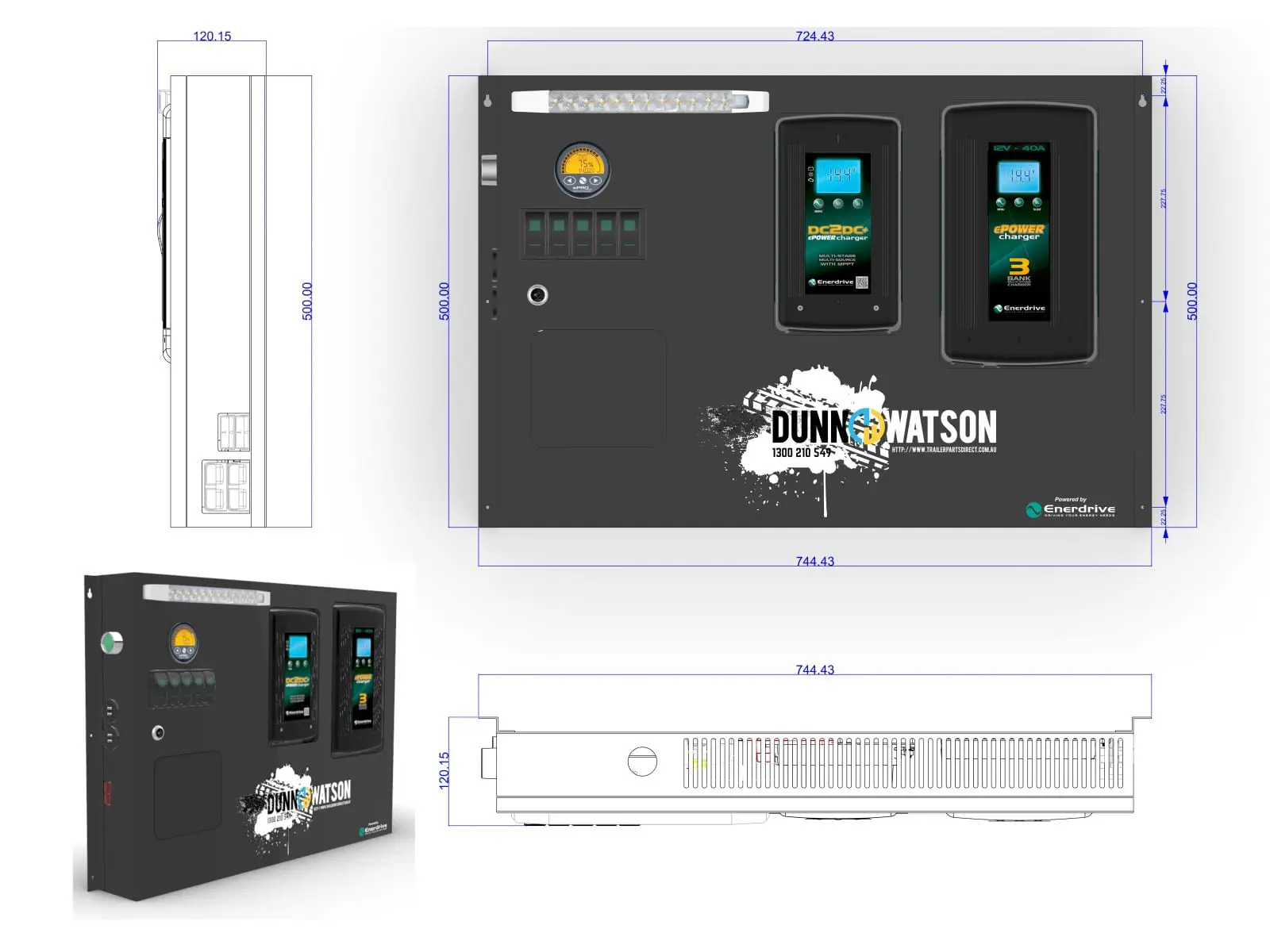The image size is (1270, 952).
Task: Select the "DC2DC" label on the front view charger
Action: [x=838, y=229]
